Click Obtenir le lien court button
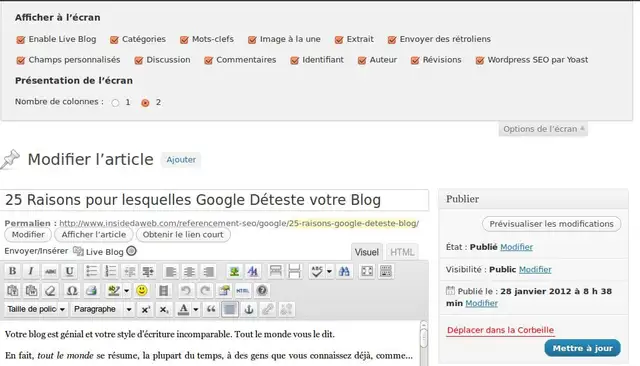The height and width of the screenshot is (366, 640). pyautogui.click(x=183, y=235)
